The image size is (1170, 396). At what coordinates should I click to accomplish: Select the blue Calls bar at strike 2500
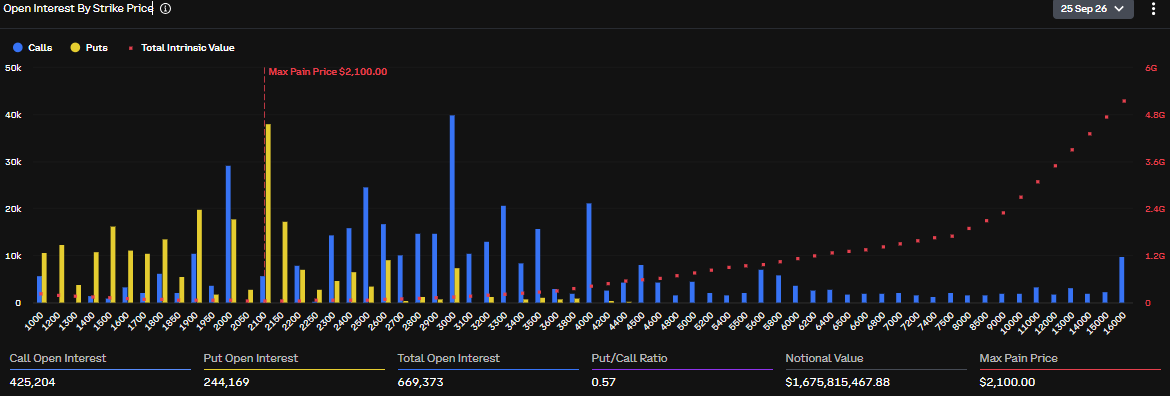(366, 245)
